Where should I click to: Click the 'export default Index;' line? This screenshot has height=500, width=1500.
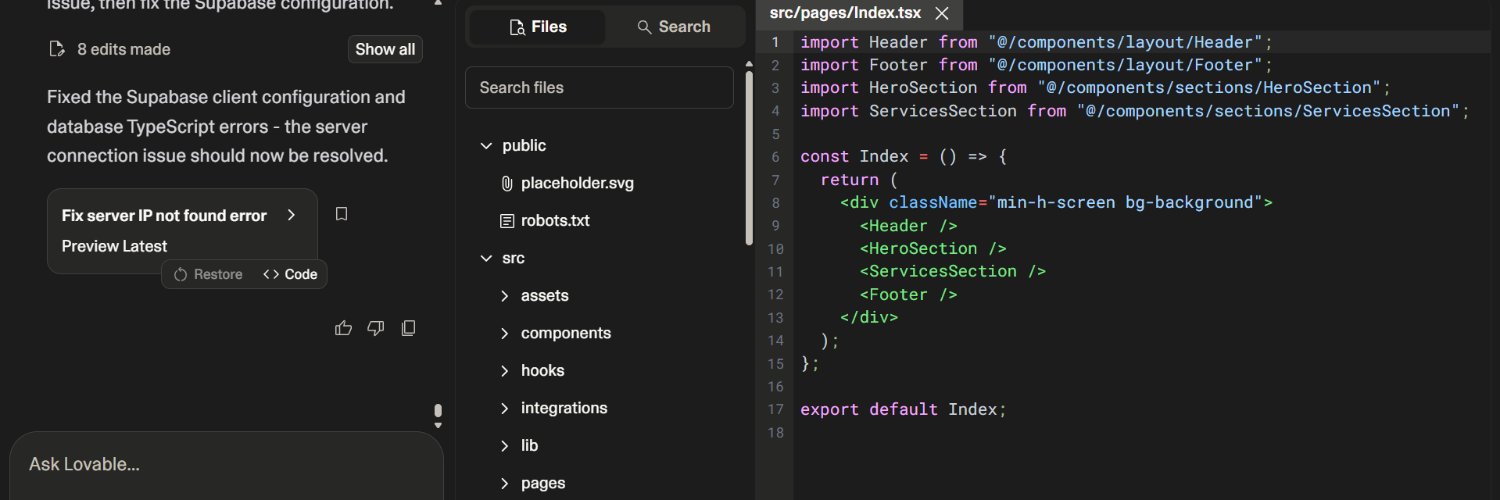point(903,409)
